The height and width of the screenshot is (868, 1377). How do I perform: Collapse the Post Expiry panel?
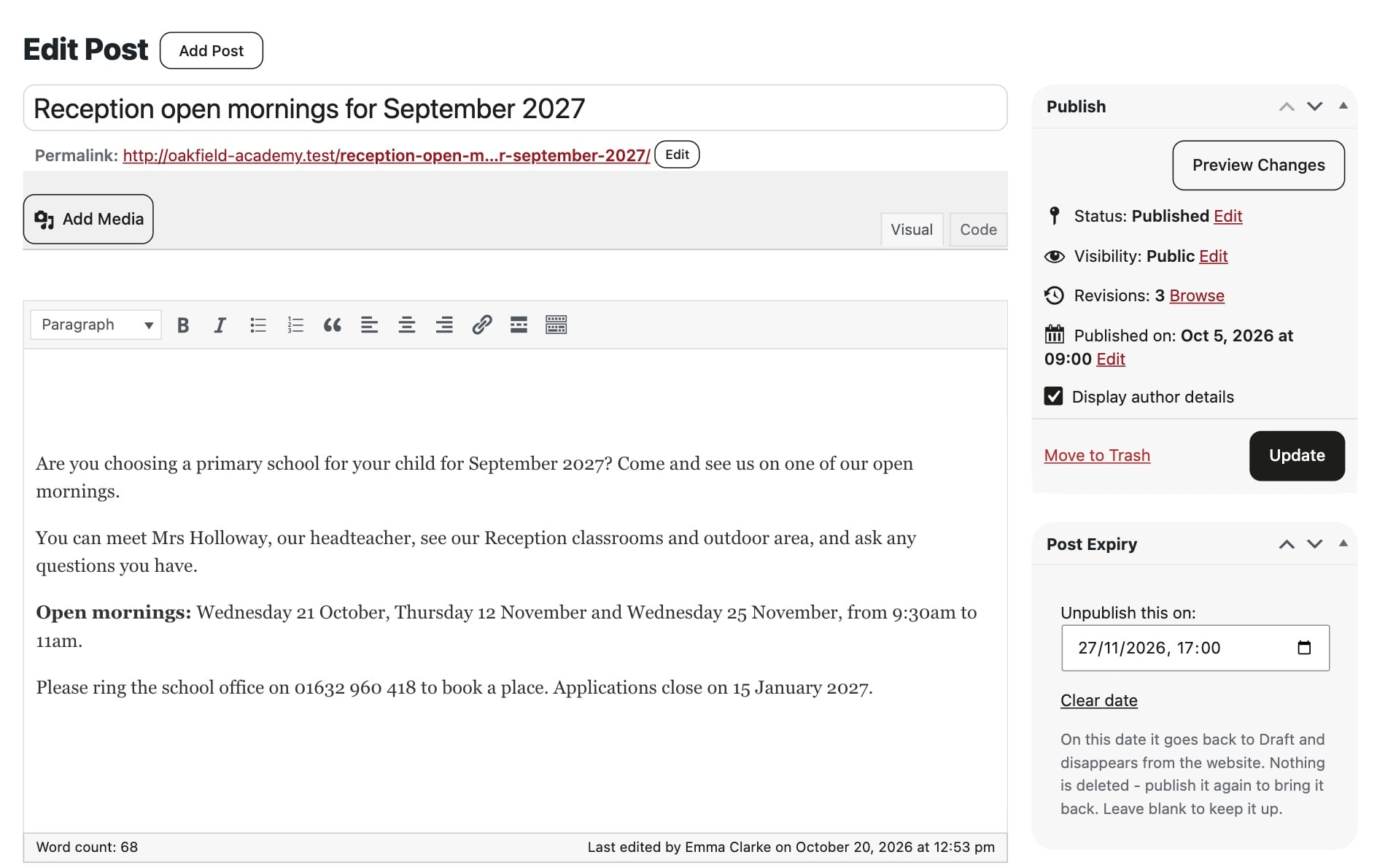pyautogui.click(x=1343, y=543)
